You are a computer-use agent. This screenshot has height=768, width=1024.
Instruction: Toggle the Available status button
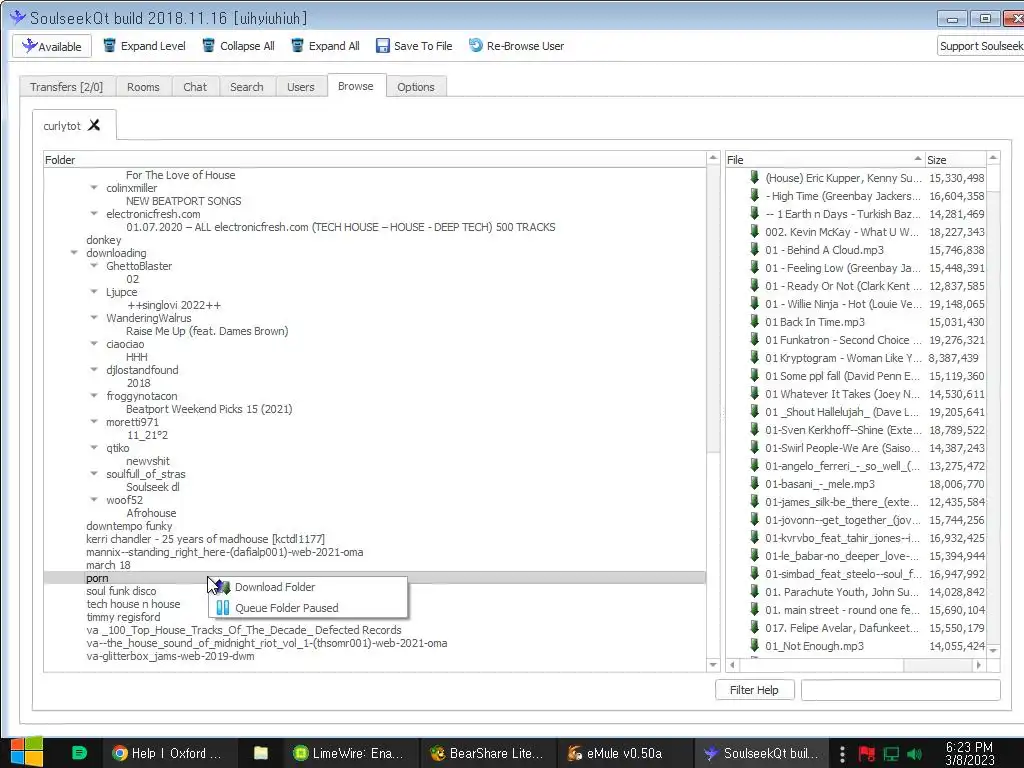click(52, 46)
